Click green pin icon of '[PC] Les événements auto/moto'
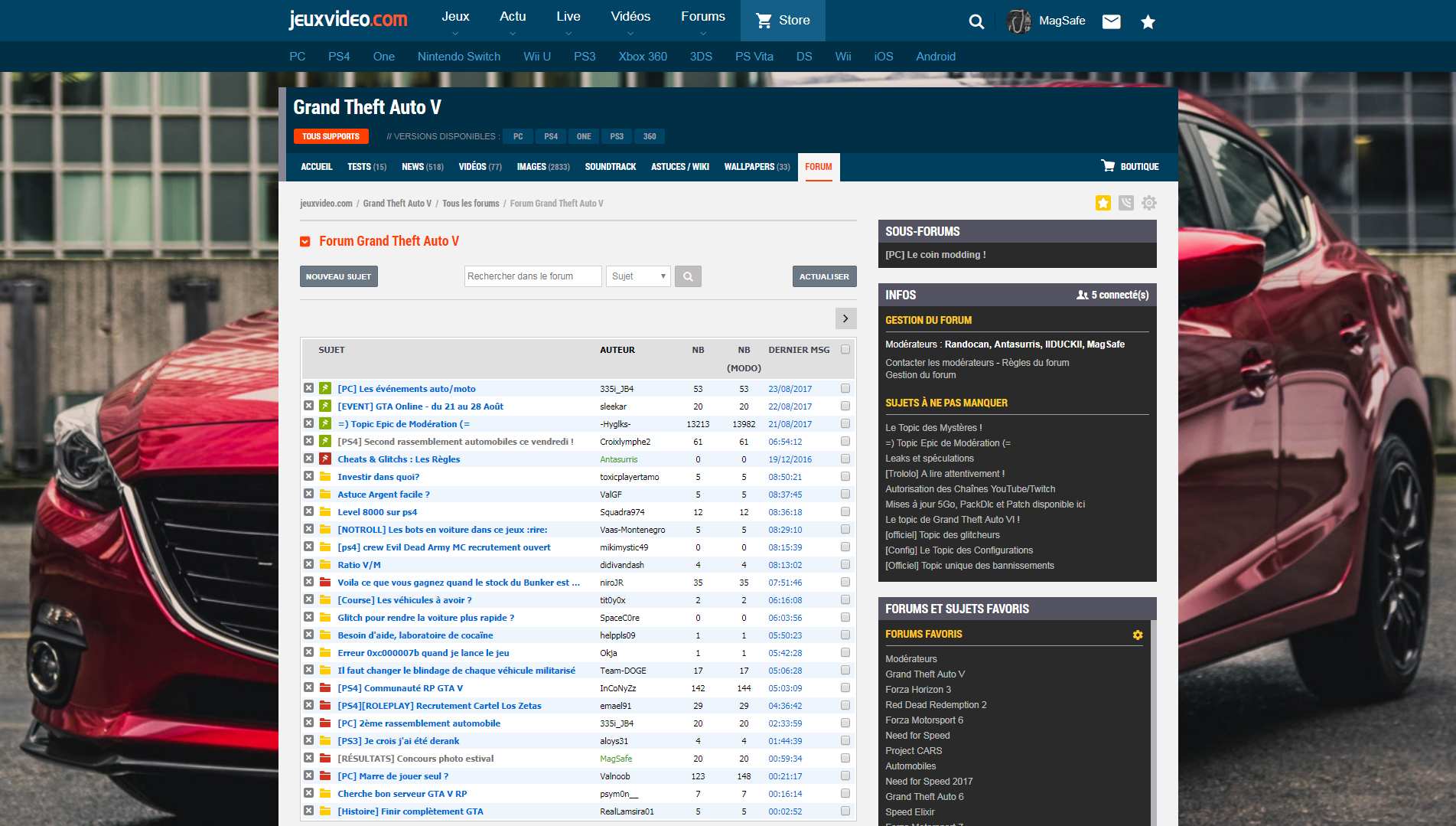The image size is (1456, 826). point(325,388)
